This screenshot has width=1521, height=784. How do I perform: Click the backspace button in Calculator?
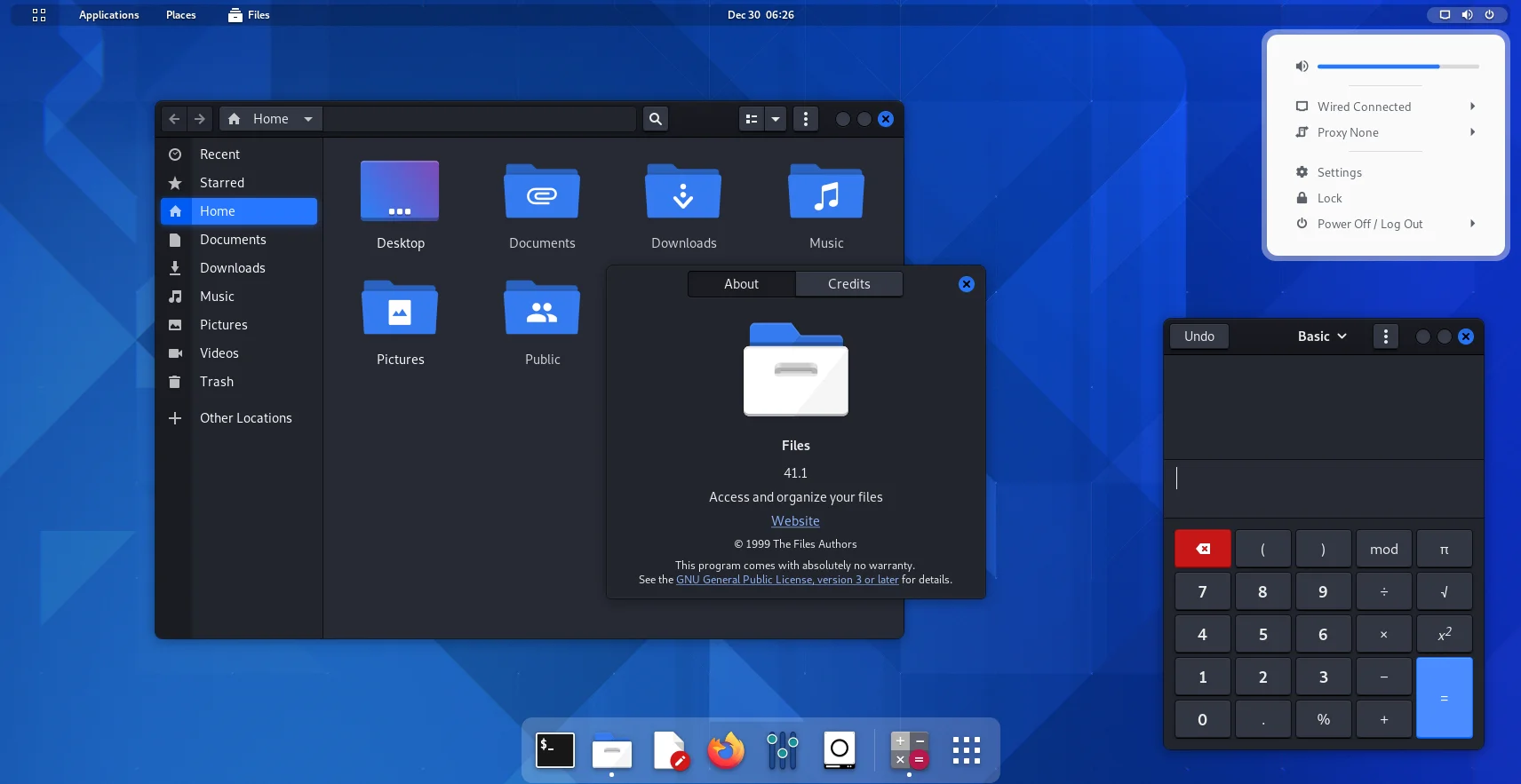point(1203,549)
